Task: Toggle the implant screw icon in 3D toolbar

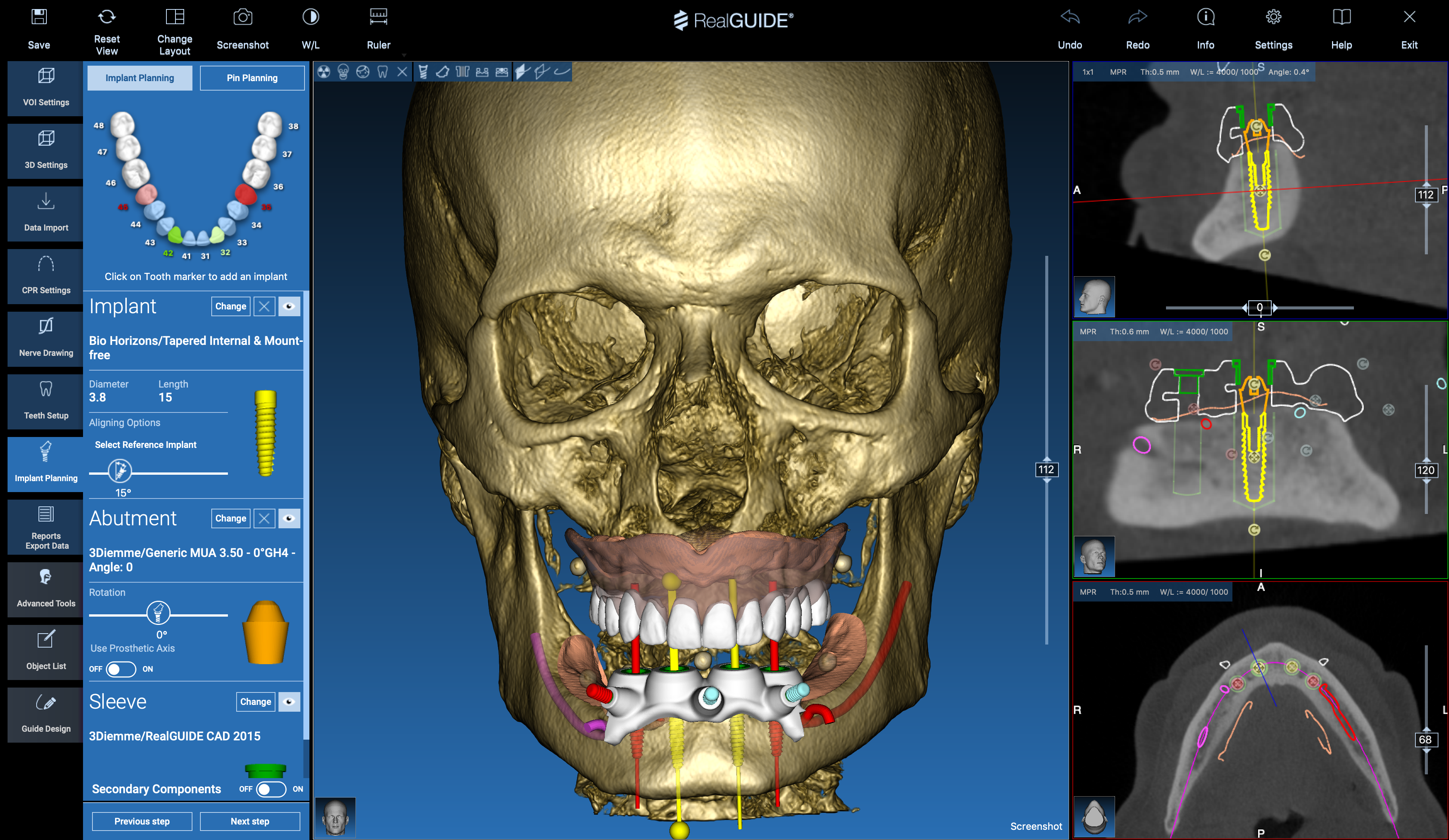Action: [x=423, y=72]
